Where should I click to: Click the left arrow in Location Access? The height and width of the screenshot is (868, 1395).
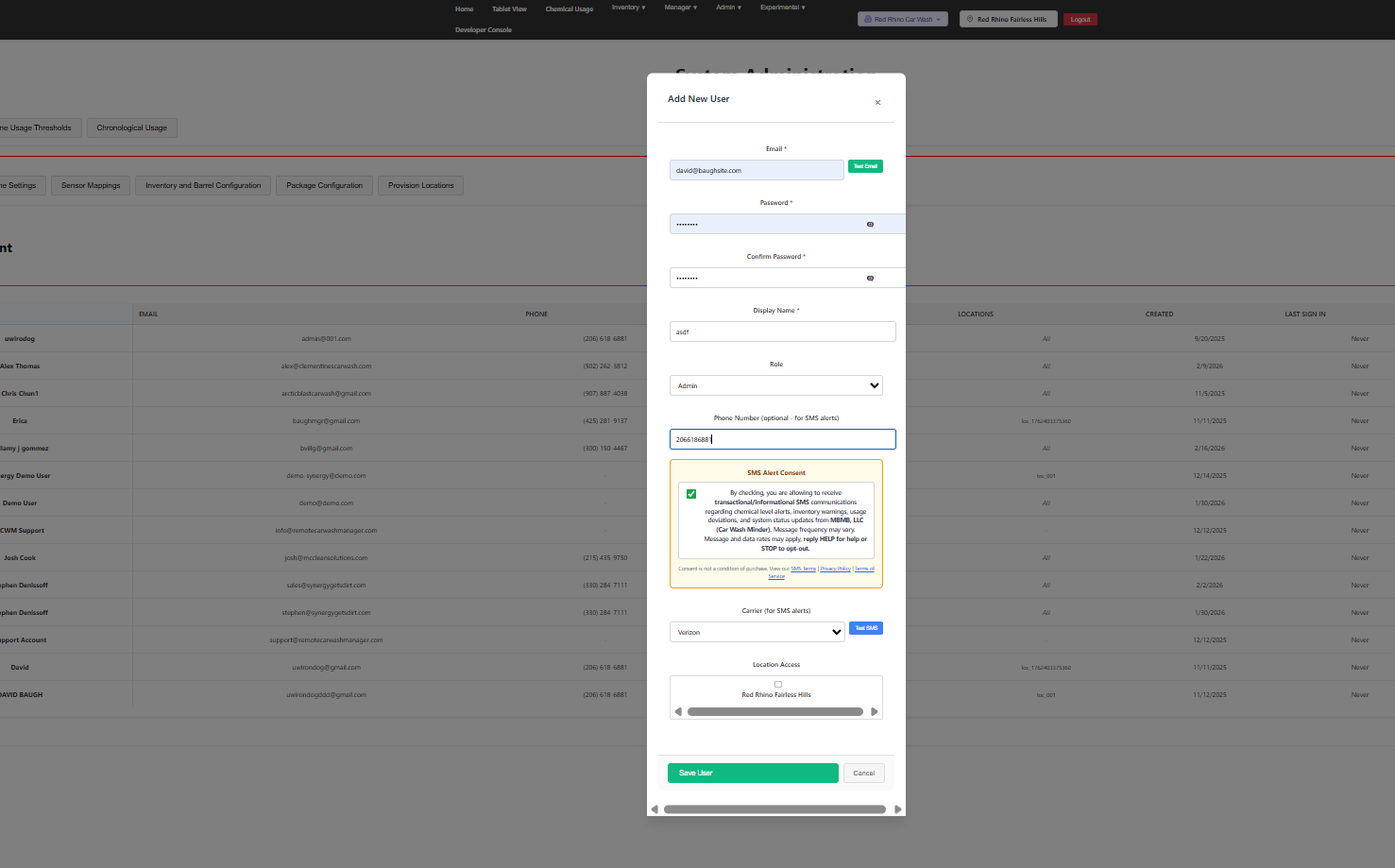(678, 710)
